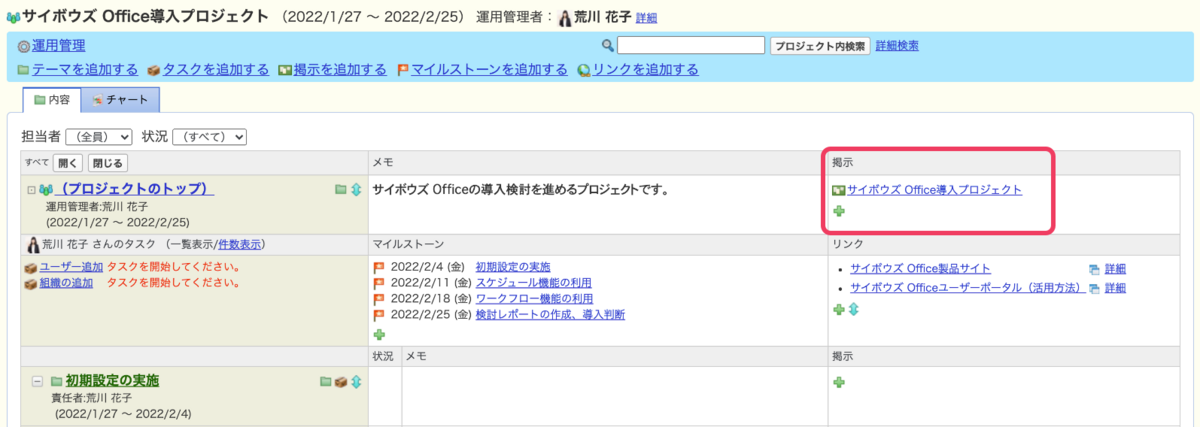Open サイボウズ Officeユーザーポータル（活用方法）link
The height and width of the screenshot is (427, 1200).
click(967, 288)
